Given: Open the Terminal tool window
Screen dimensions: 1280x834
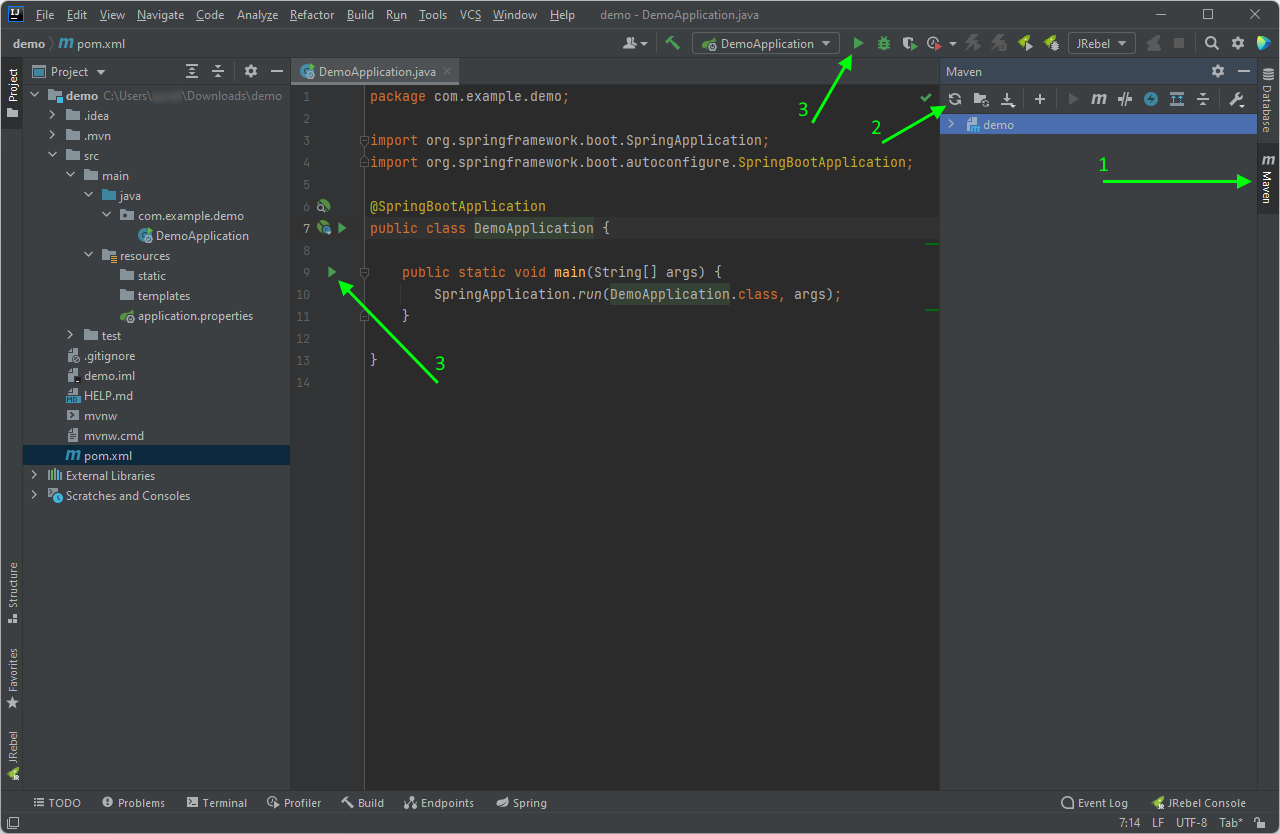Looking at the screenshot, I should point(217,802).
